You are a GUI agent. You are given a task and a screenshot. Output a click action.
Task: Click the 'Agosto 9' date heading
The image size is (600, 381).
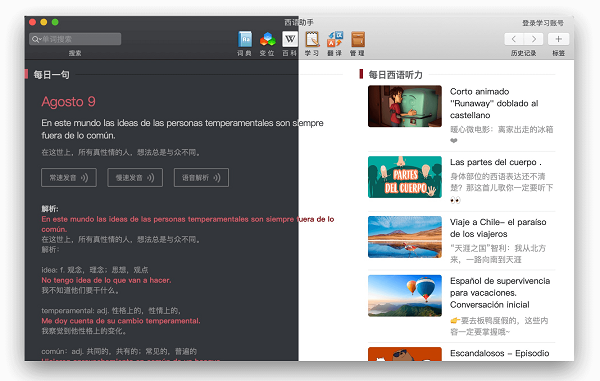tap(68, 102)
